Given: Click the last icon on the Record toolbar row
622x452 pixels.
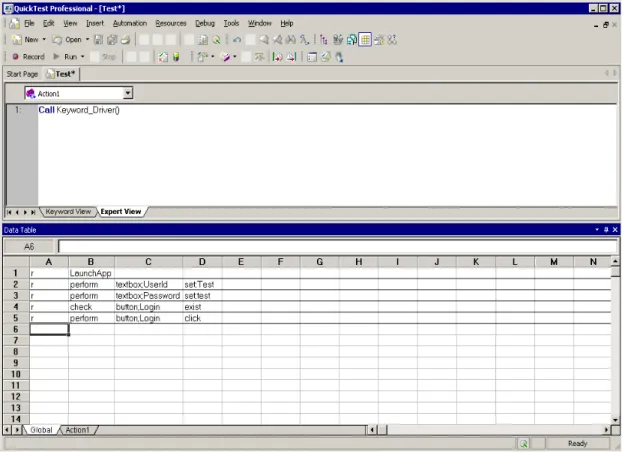Looking at the screenshot, I should (339, 57).
